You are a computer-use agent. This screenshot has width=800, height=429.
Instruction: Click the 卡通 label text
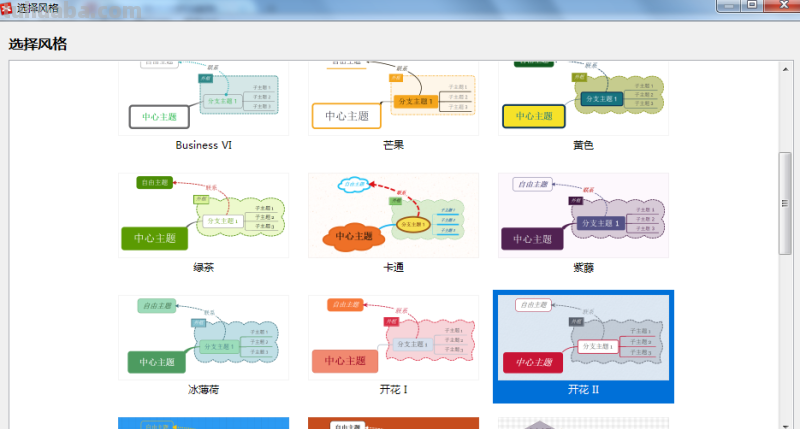(393, 267)
